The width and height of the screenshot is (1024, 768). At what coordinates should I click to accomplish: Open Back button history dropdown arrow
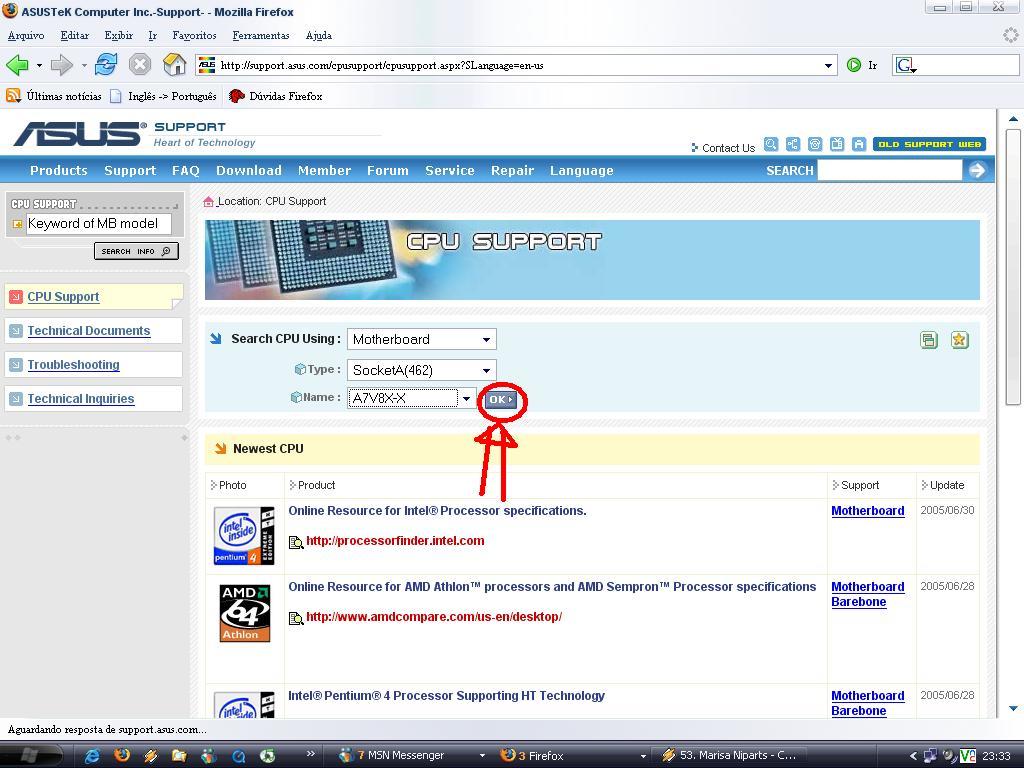click(39, 65)
